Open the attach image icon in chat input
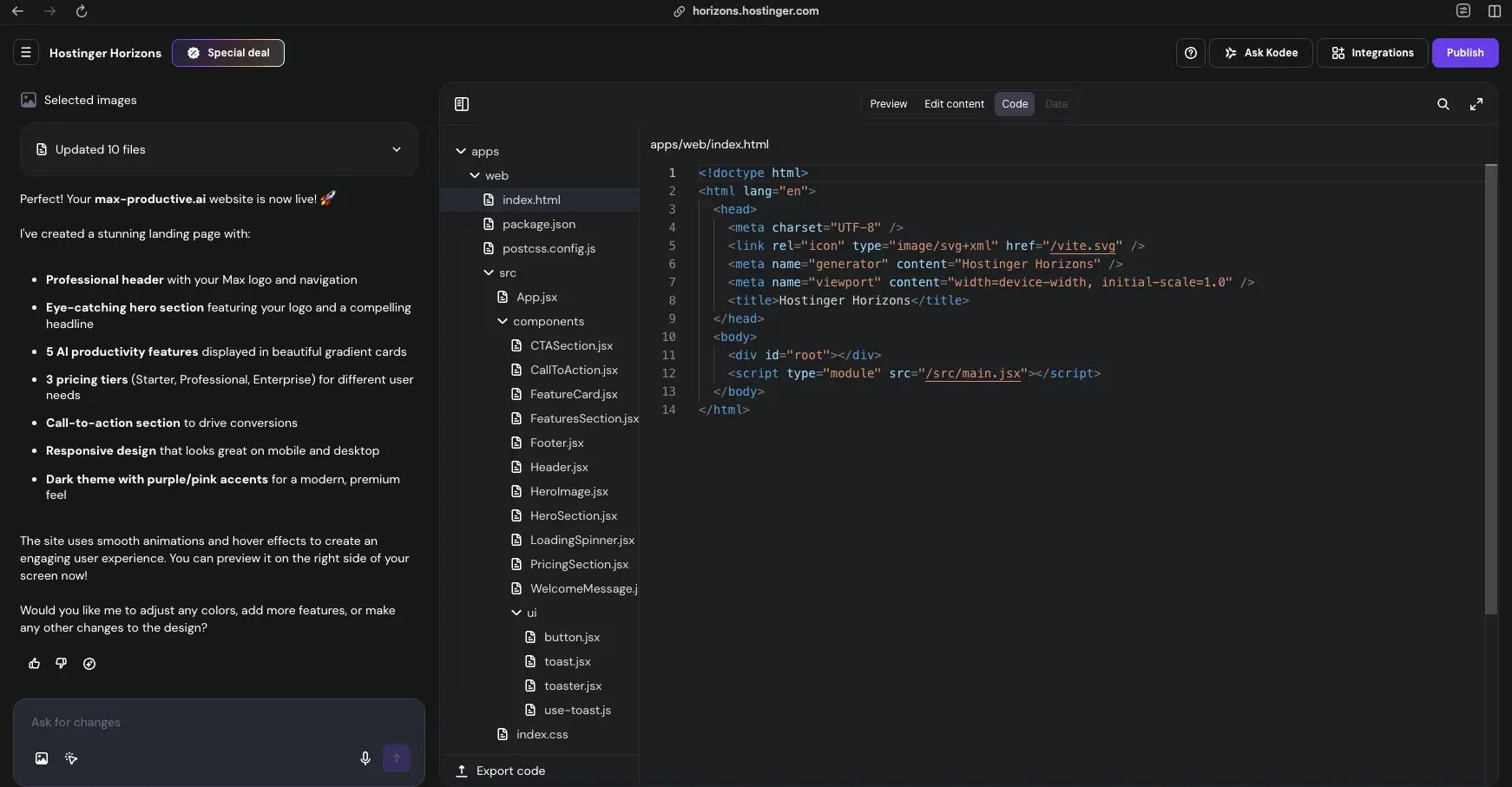1512x787 pixels. [x=41, y=758]
